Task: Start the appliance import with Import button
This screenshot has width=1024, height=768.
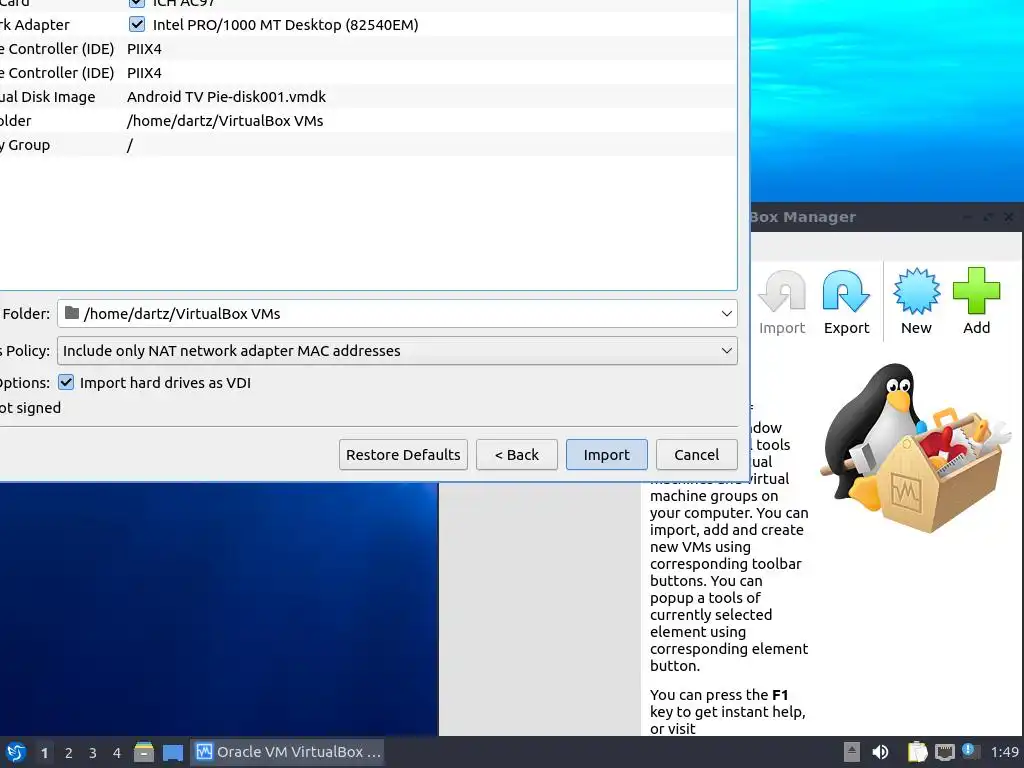Action: pos(607,455)
